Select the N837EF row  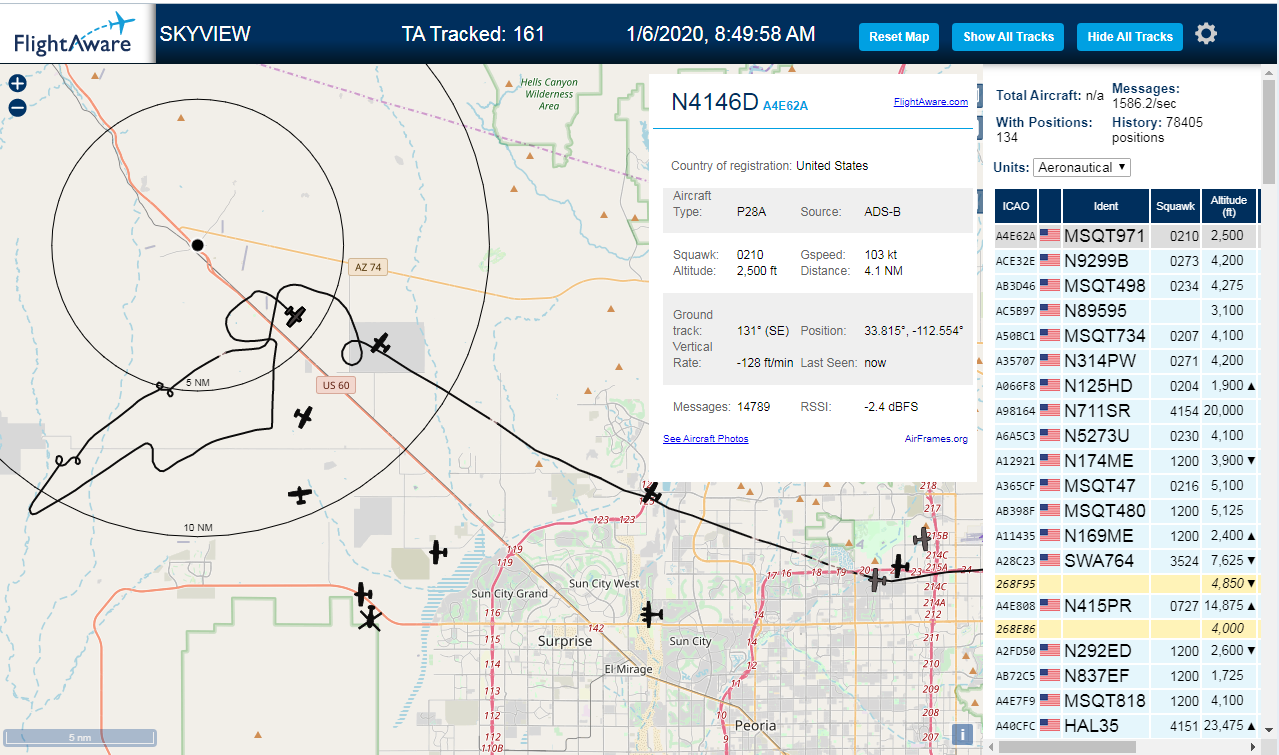pos(1126,676)
